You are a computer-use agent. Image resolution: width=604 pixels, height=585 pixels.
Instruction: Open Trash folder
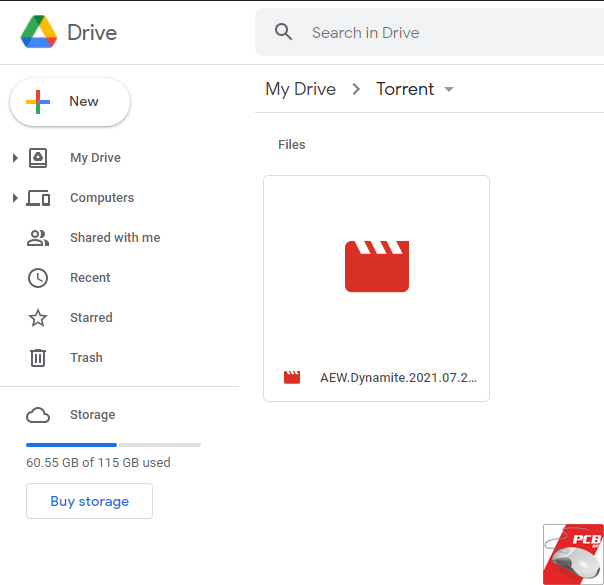86,358
